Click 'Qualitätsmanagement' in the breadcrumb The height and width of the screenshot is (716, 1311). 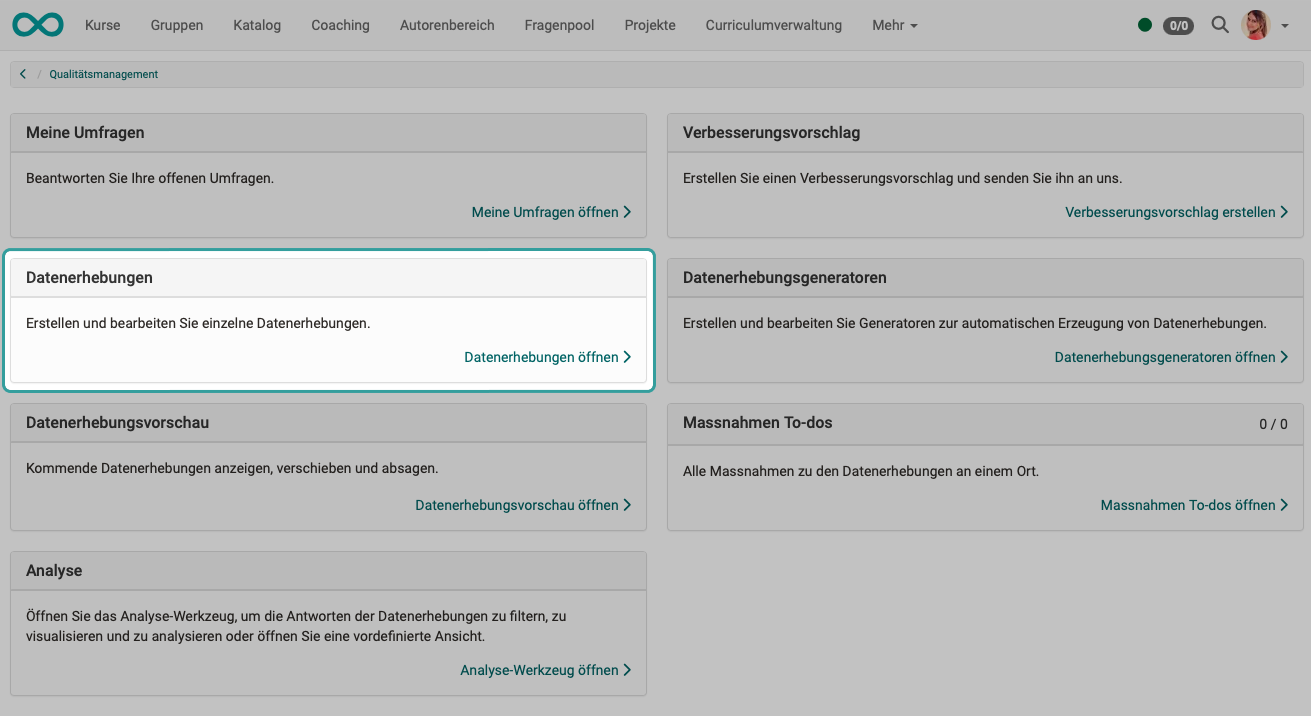[x=104, y=73]
